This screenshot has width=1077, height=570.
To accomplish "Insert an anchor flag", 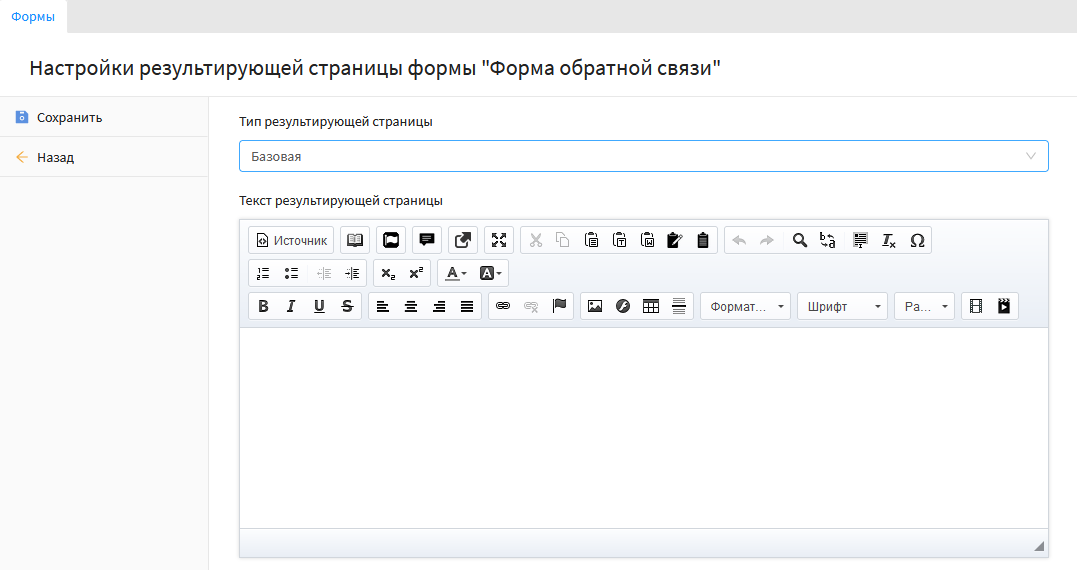I will point(559,306).
